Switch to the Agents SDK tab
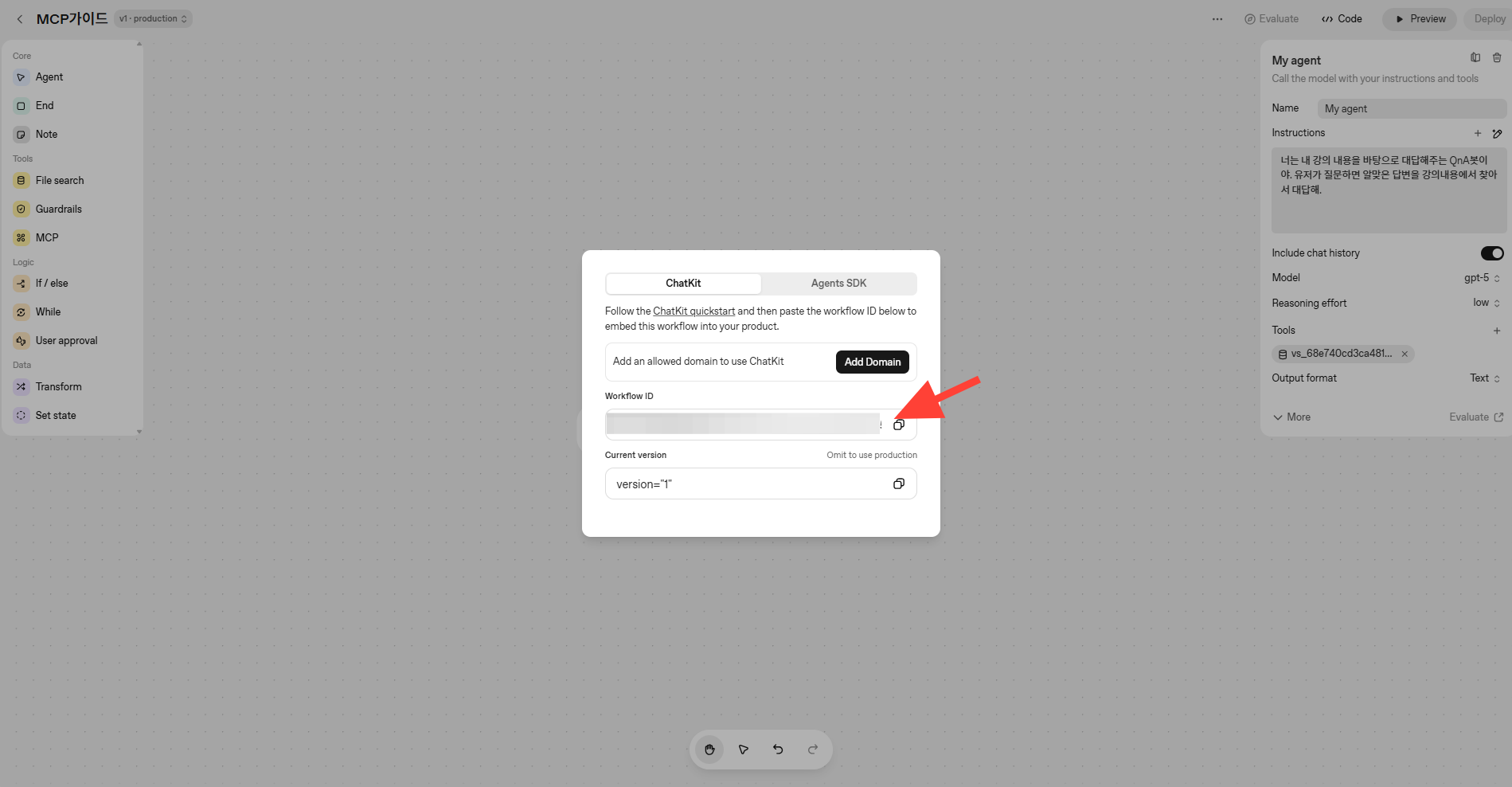 tap(838, 284)
